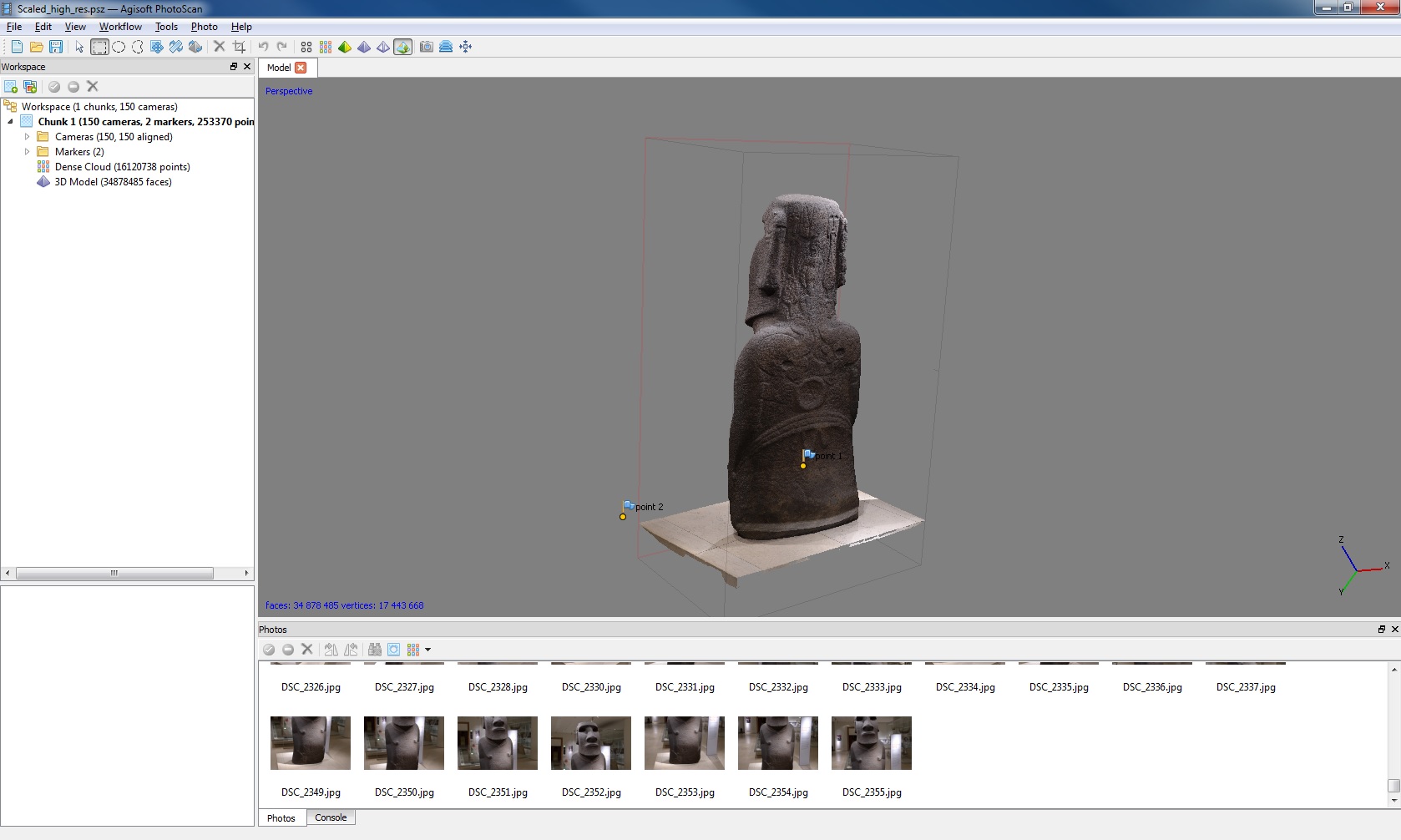This screenshot has height=840, width=1401.
Task: Select the DSC_2352.jpg photo thumbnail
Action: coord(591,743)
